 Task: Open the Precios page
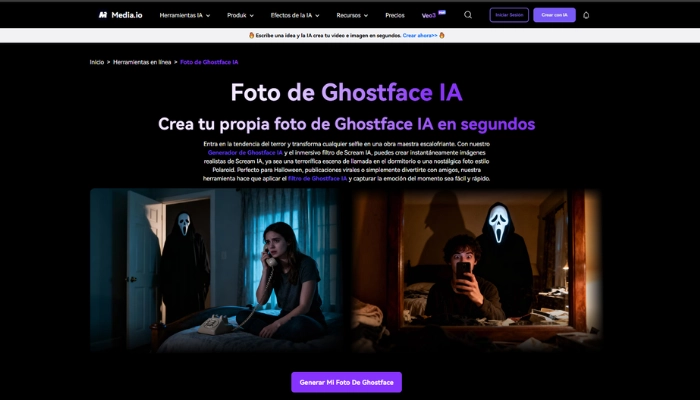click(x=395, y=15)
